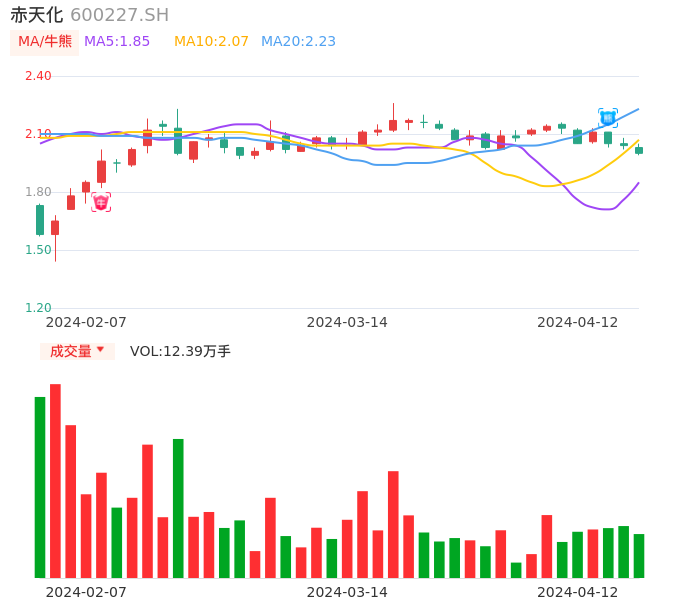Click the last candlestick on the price chart

(x=639, y=150)
